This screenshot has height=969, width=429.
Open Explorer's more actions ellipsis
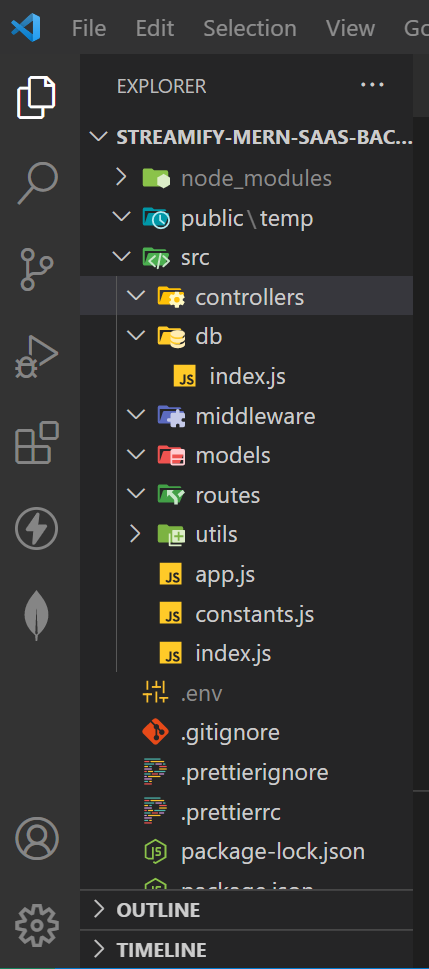coord(372,85)
